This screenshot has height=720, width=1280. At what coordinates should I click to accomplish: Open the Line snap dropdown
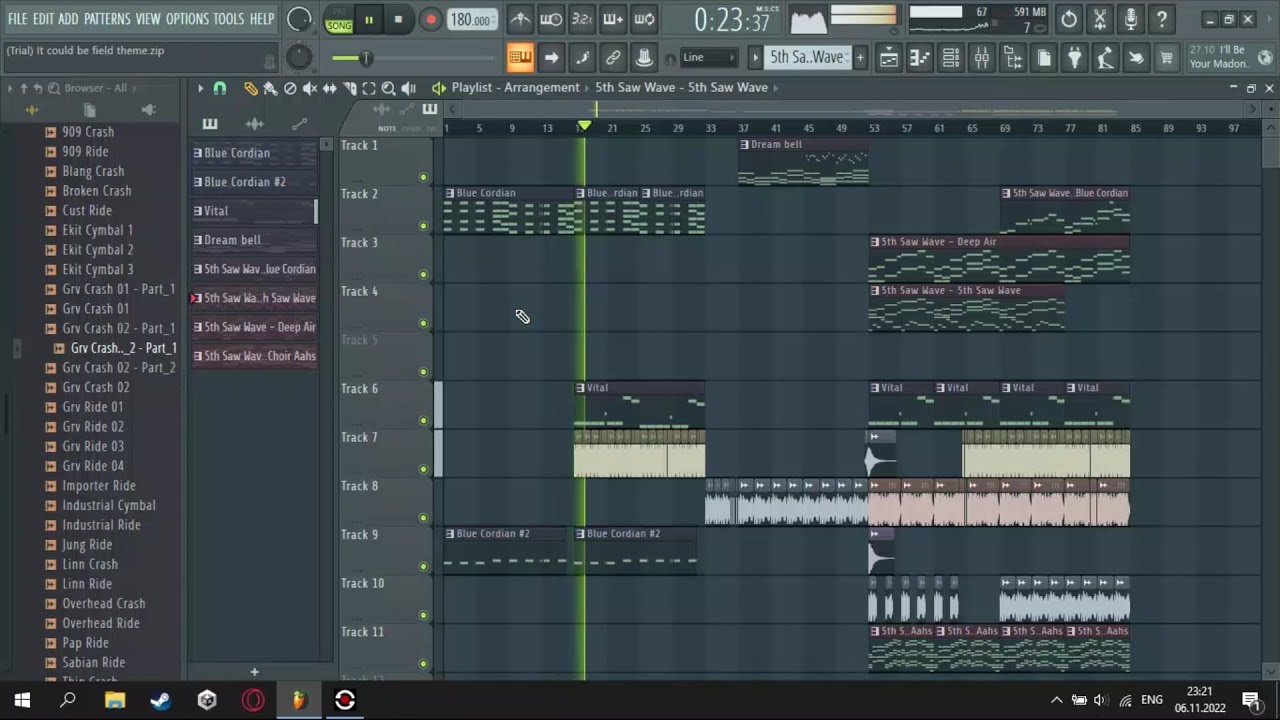pyautogui.click(x=708, y=57)
